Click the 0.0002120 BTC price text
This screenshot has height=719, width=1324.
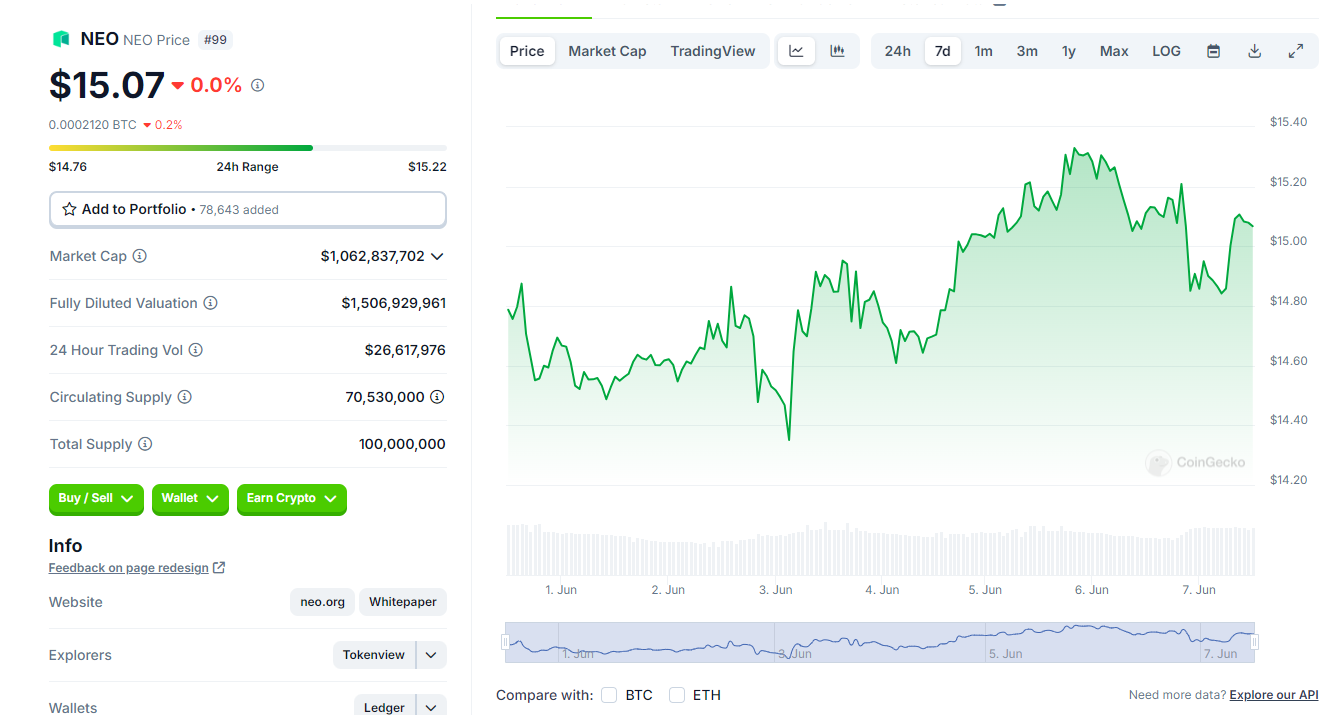(x=93, y=125)
